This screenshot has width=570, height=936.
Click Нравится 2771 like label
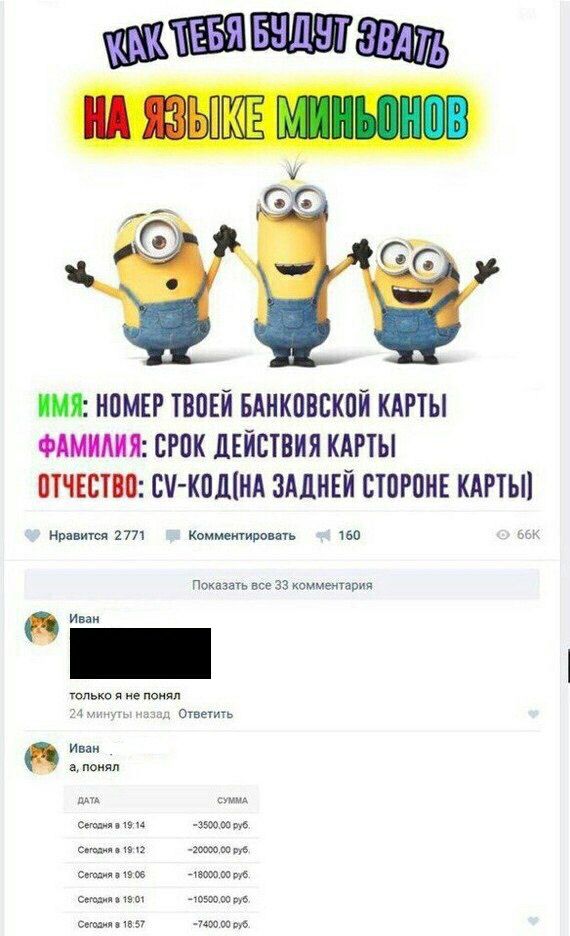97,535
